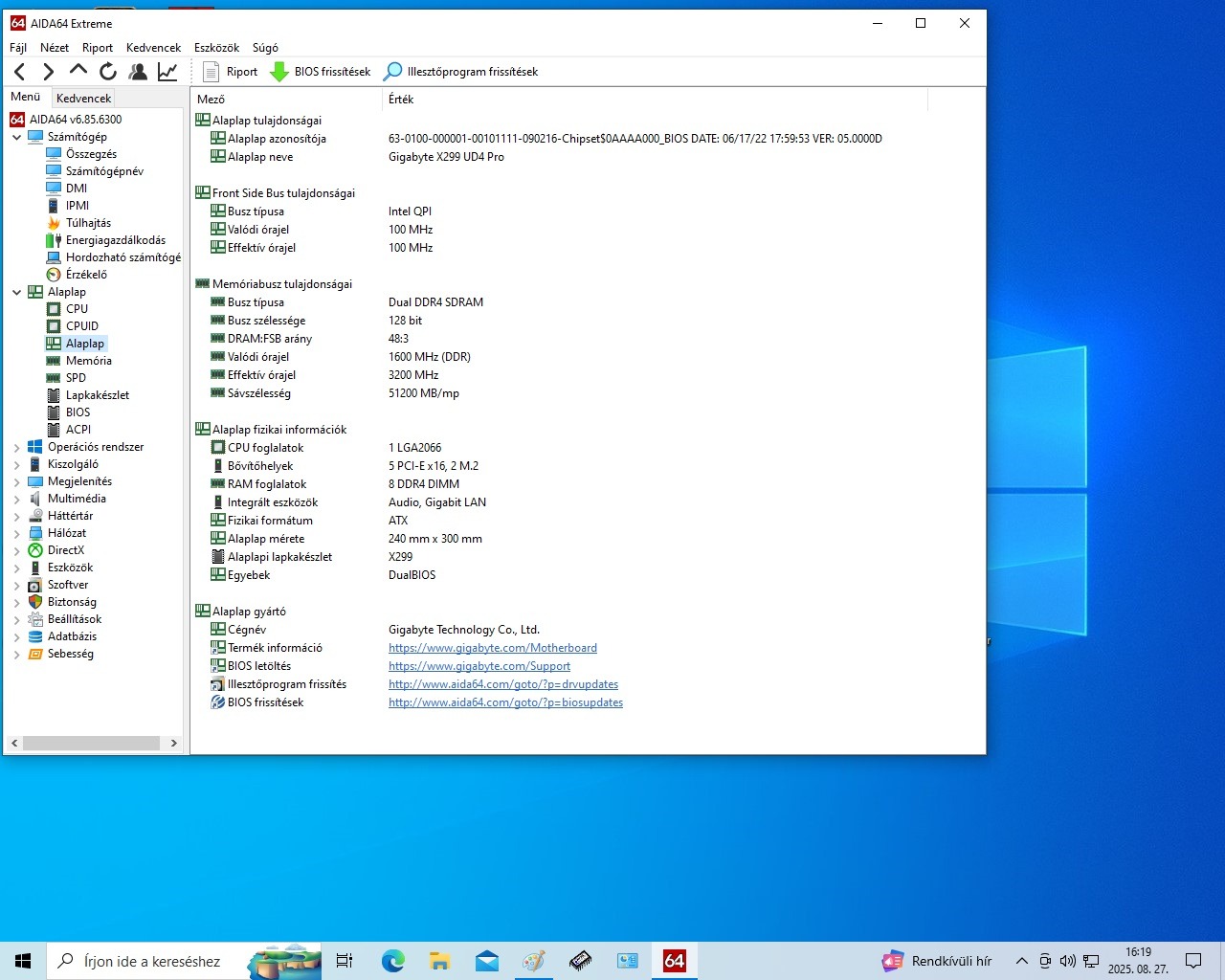The image size is (1225, 980).
Task: Open the aida64 biosupdates link
Action: tap(505, 702)
